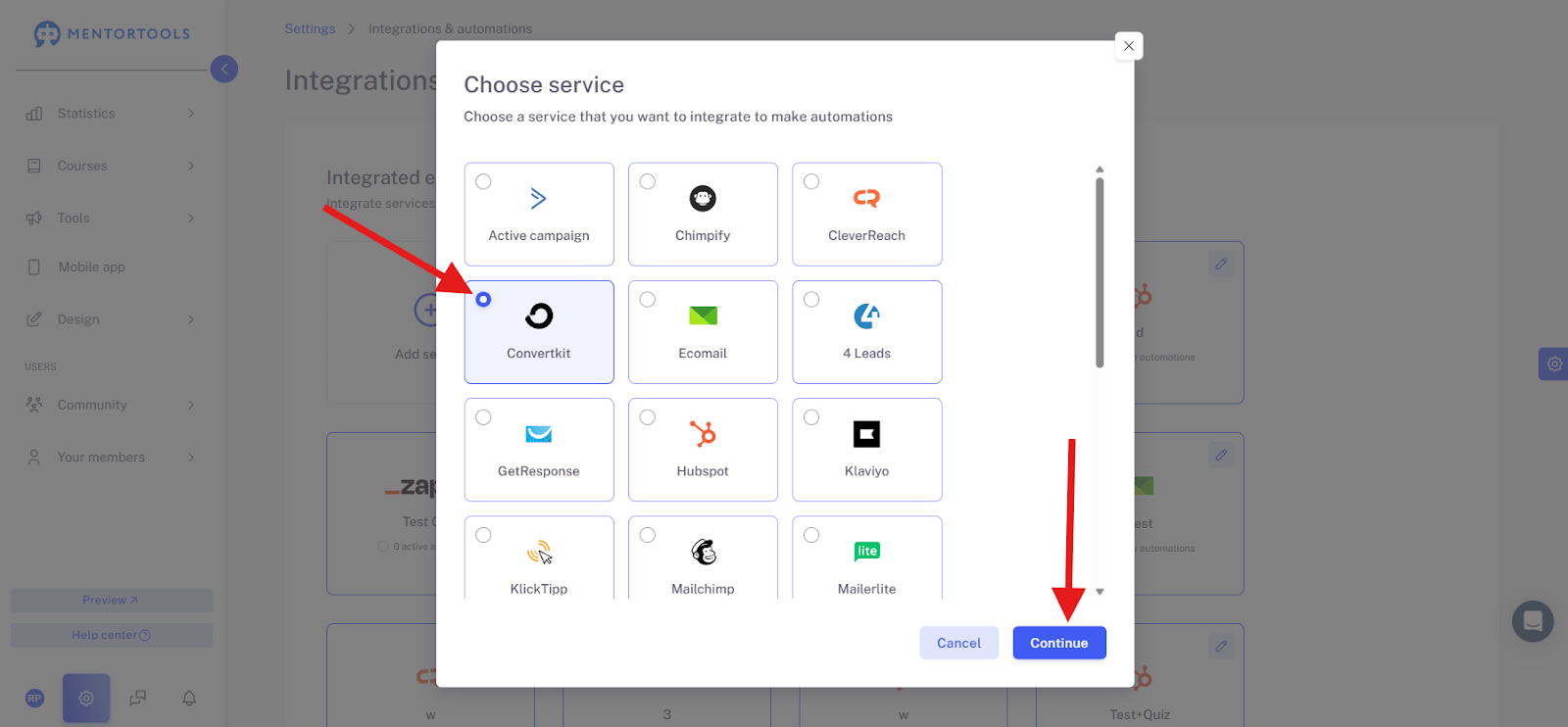This screenshot has width=1568, height=727.
Task: Click the Courses book icon in sidebar
Action: (x=34, y=166)
